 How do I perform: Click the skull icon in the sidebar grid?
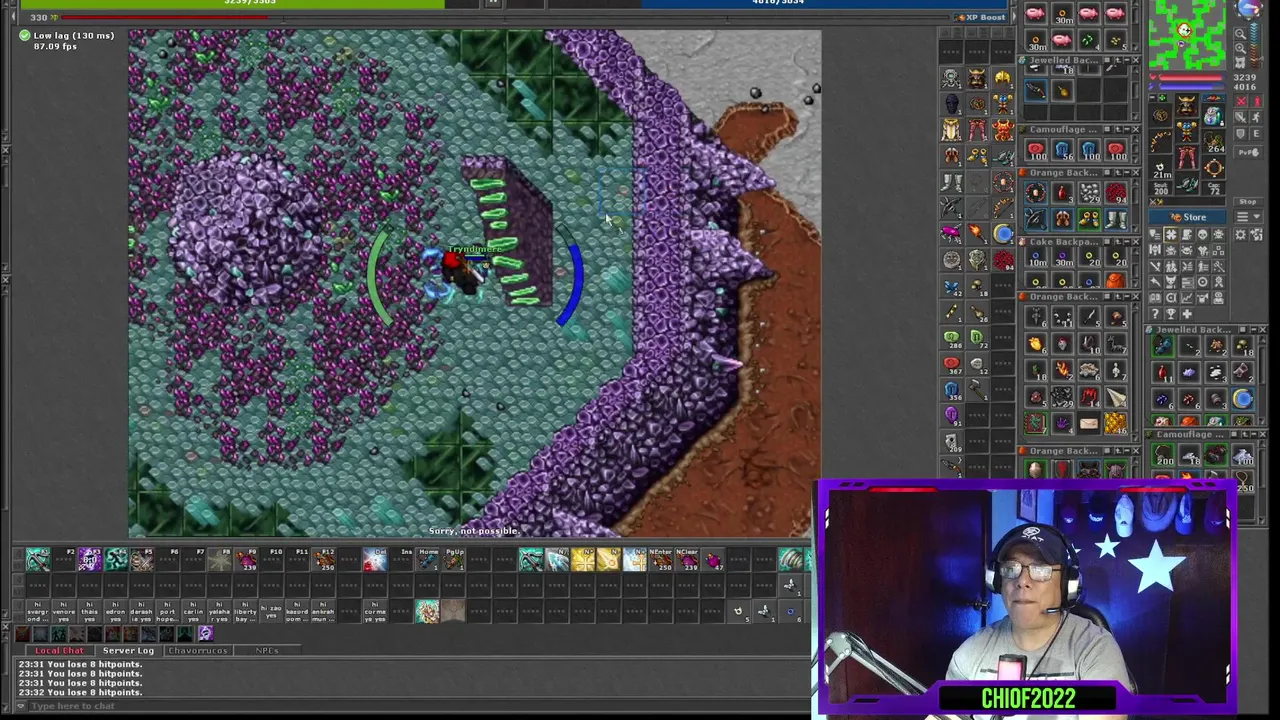[x=1202, y=234]
